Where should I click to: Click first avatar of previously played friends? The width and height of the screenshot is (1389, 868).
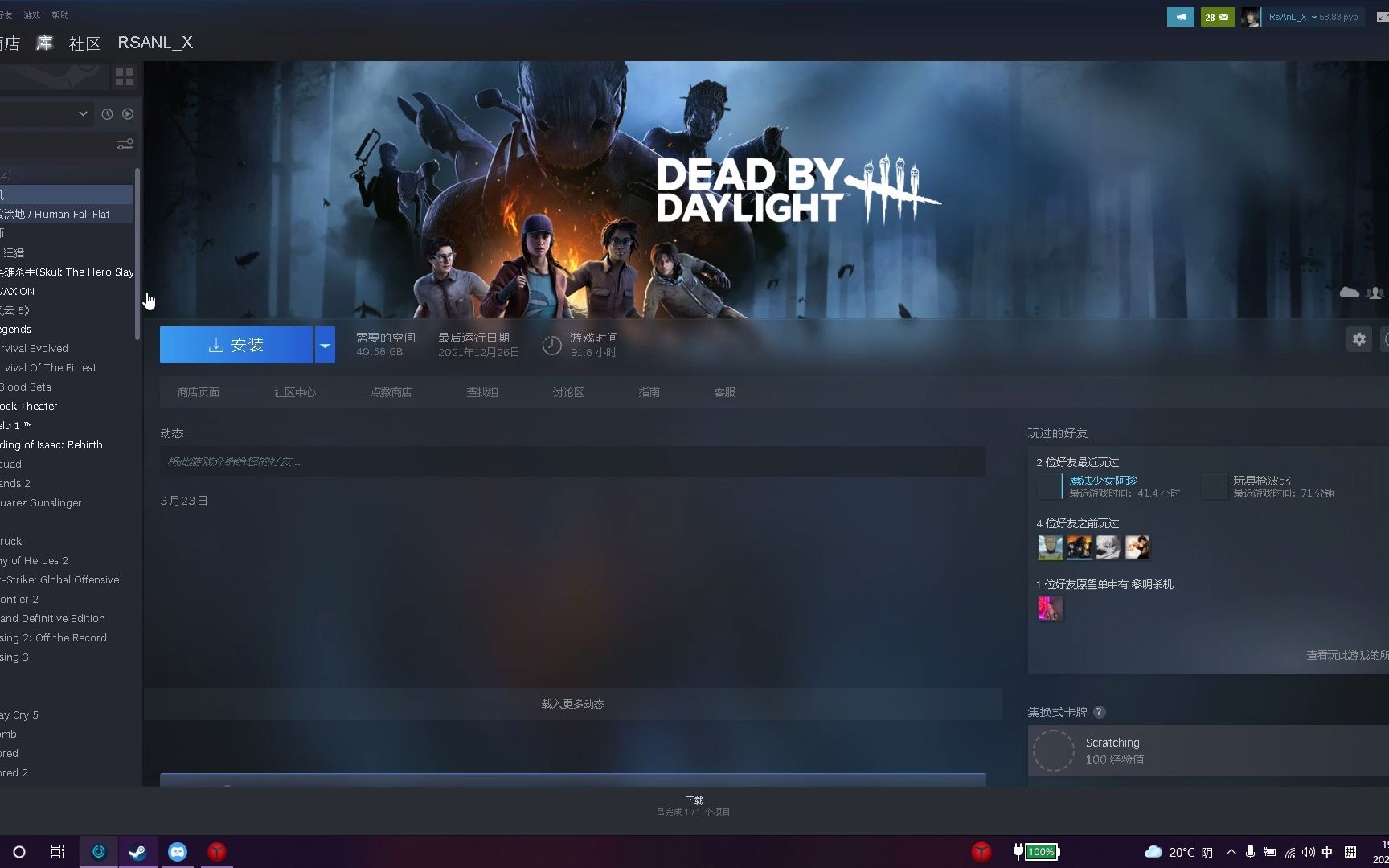pos(1050,547)
